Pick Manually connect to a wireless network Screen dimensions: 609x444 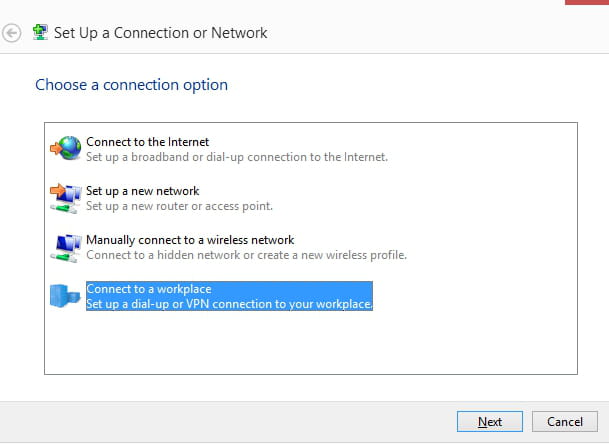tap(190, 240)
